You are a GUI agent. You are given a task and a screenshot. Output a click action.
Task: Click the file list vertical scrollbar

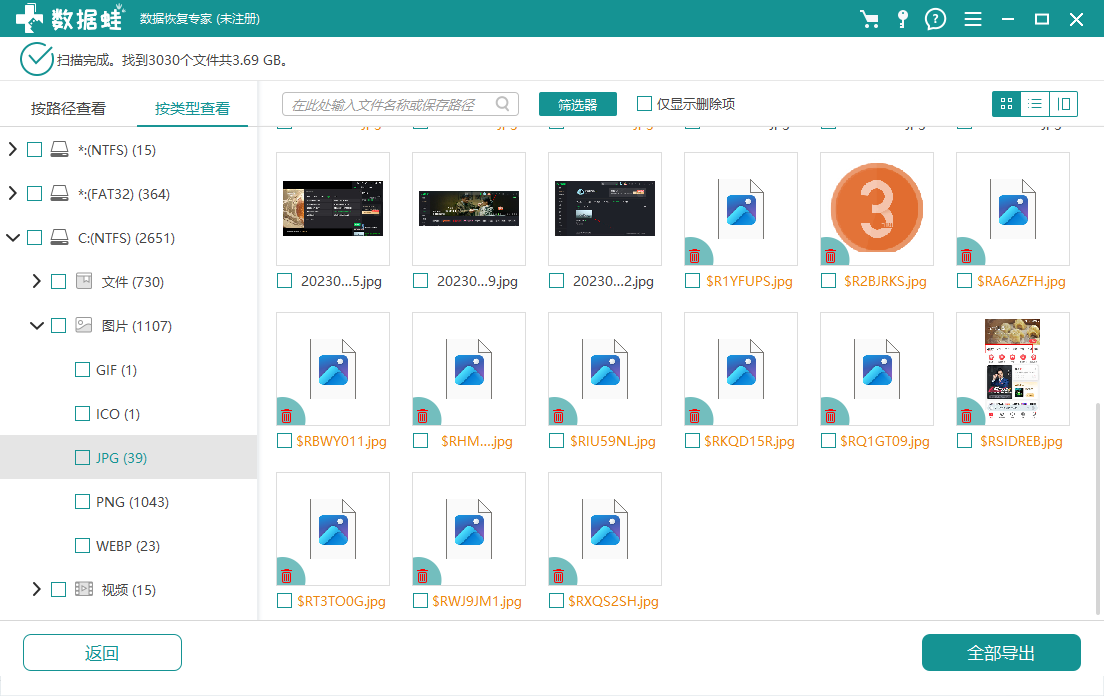[1097, 500]
